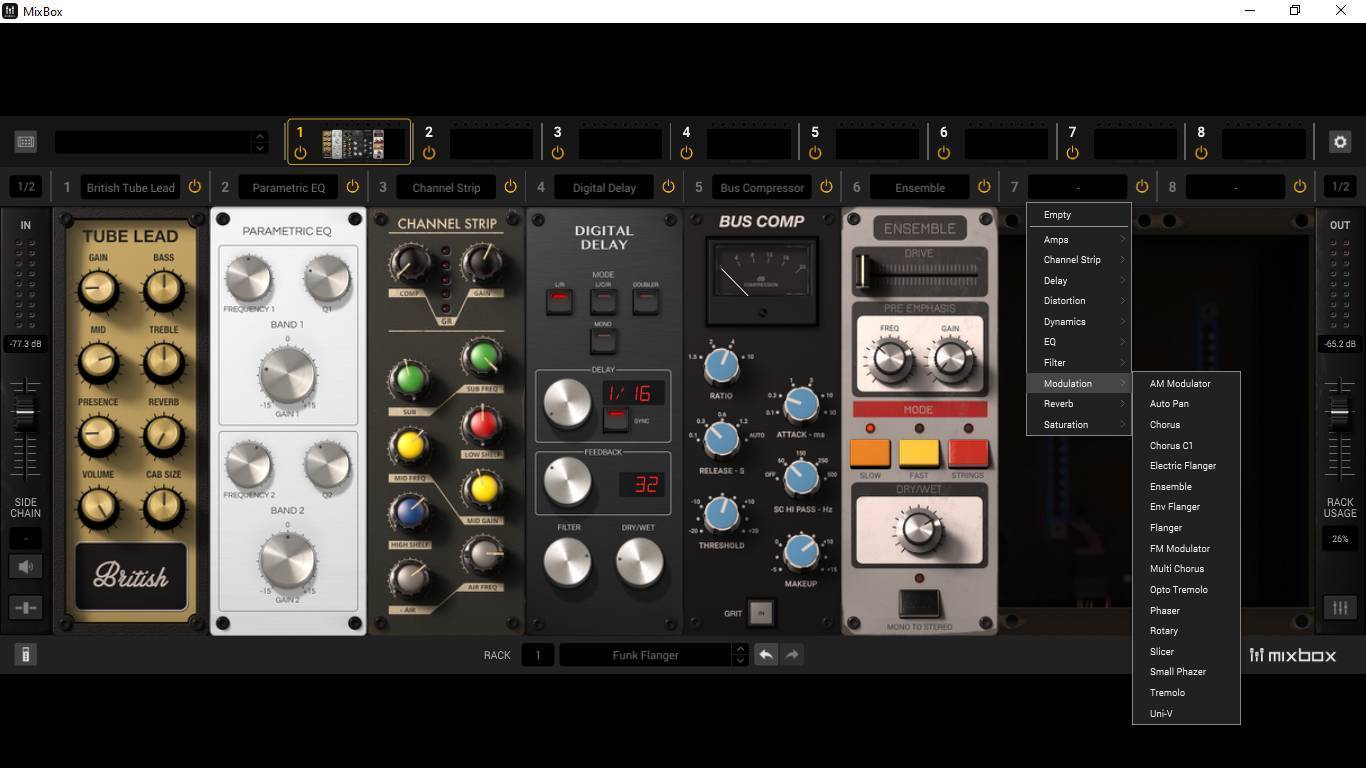1366x768 pixels.
Task: Click the preset browser keyboard icon
Action: coord(26,142)
